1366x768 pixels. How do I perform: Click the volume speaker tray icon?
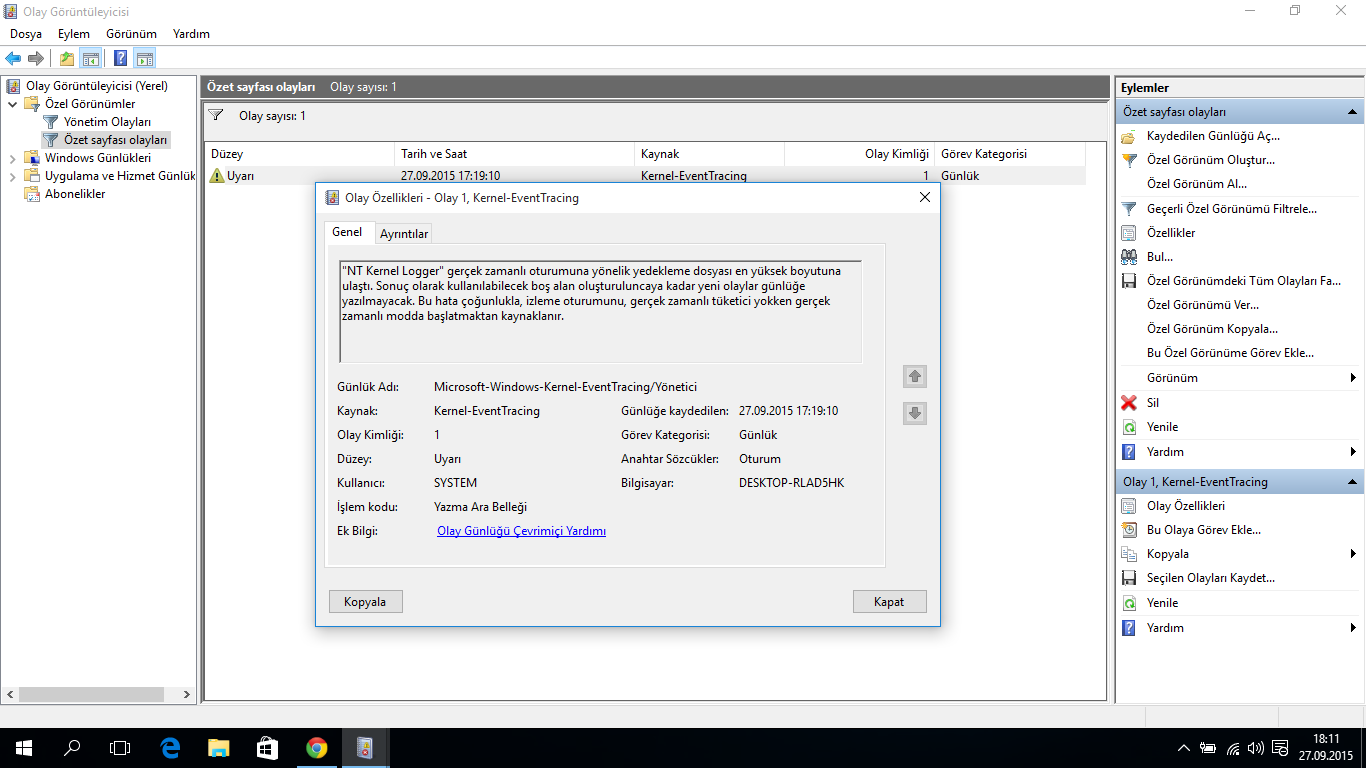coord(1256,748)
